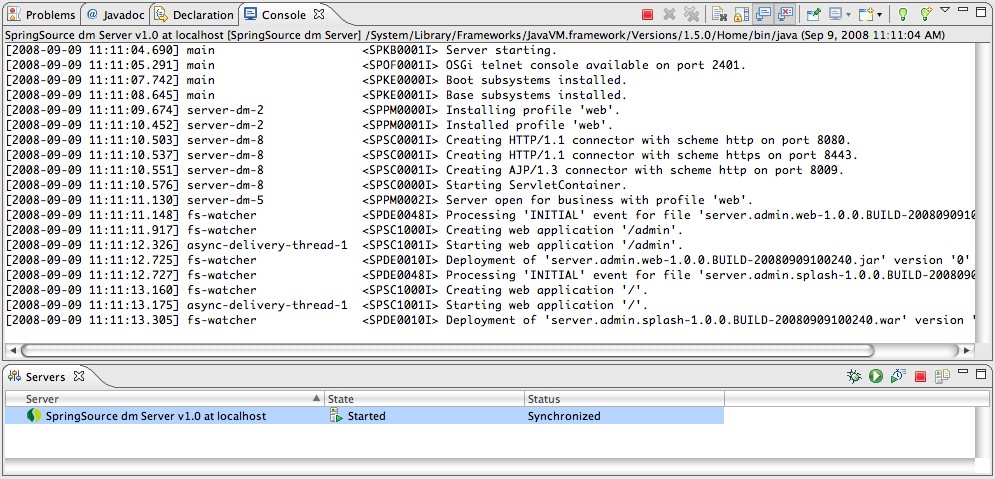This screenshot has height=479, width=995.
Task: Publish to the server
Action: tap(942, 376)
